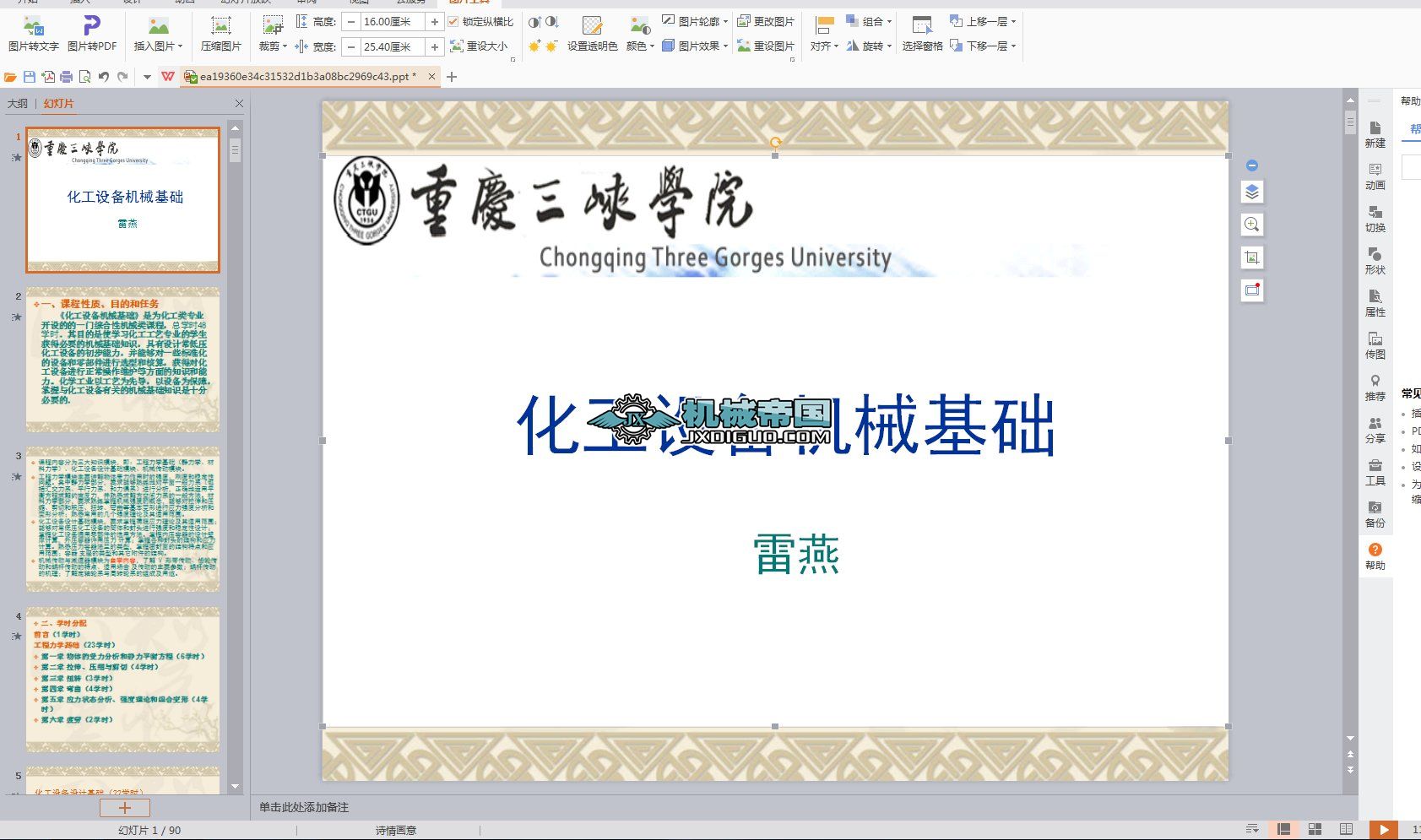Open the 形状 (shapes) sidebar panel
1421x840 pixels.
click(x=1375, y=261)
